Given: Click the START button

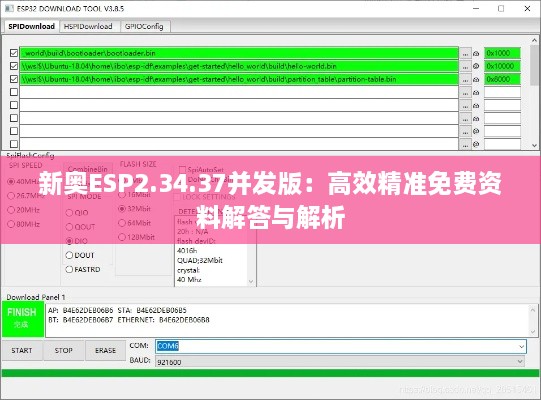Looking at the screenshot, I should (22, 350).
